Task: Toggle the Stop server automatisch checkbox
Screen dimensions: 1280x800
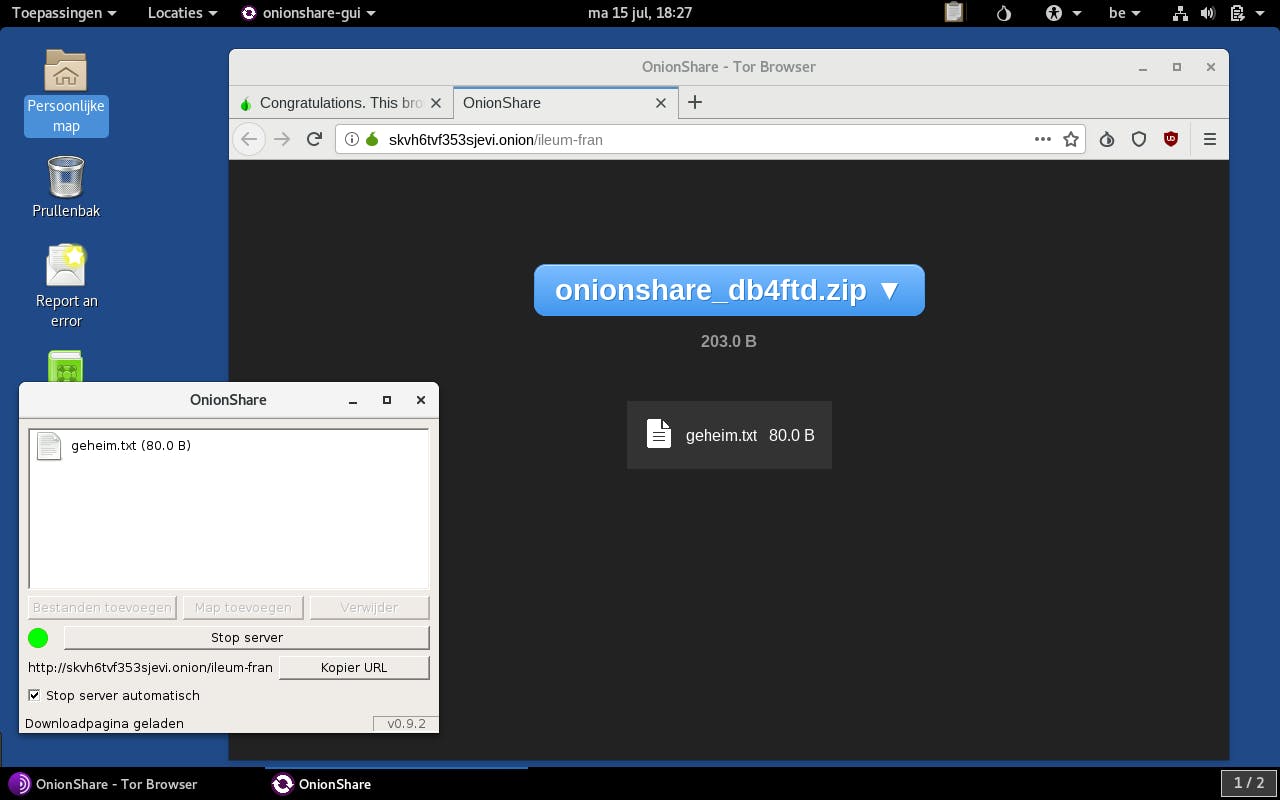Action: click(x=34, y=695)
